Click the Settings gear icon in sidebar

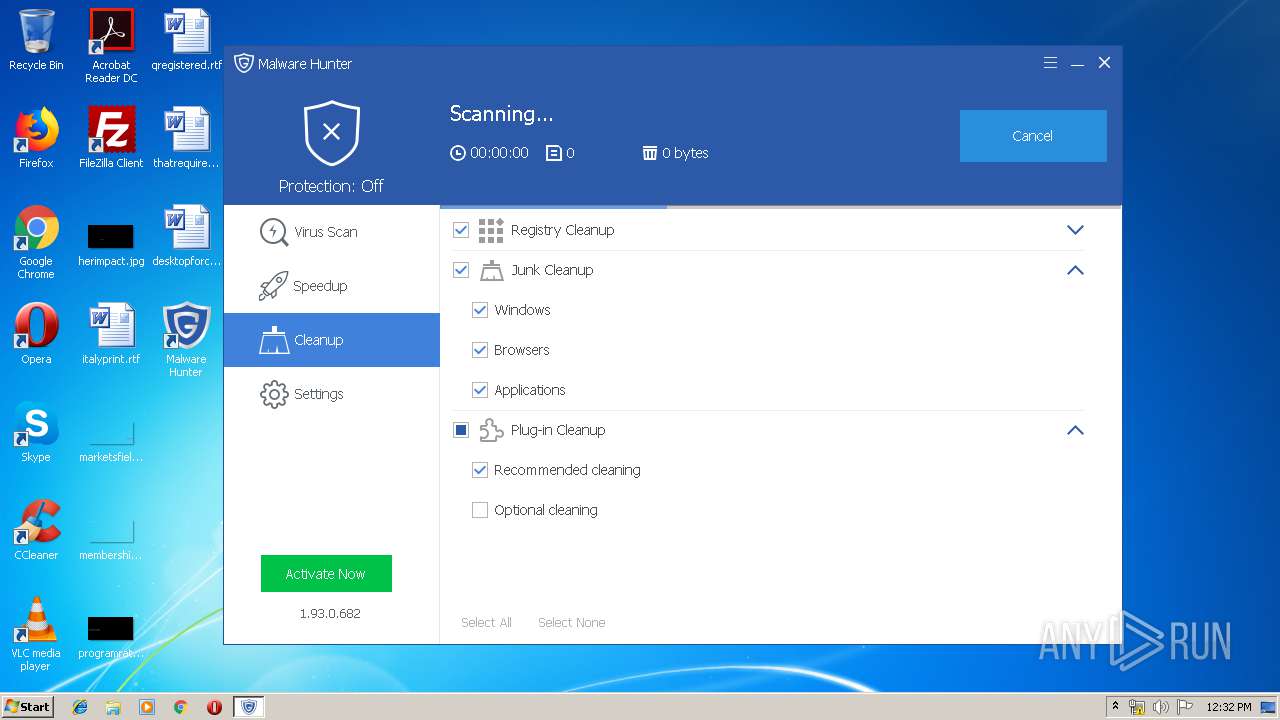[x=273, y=394]
